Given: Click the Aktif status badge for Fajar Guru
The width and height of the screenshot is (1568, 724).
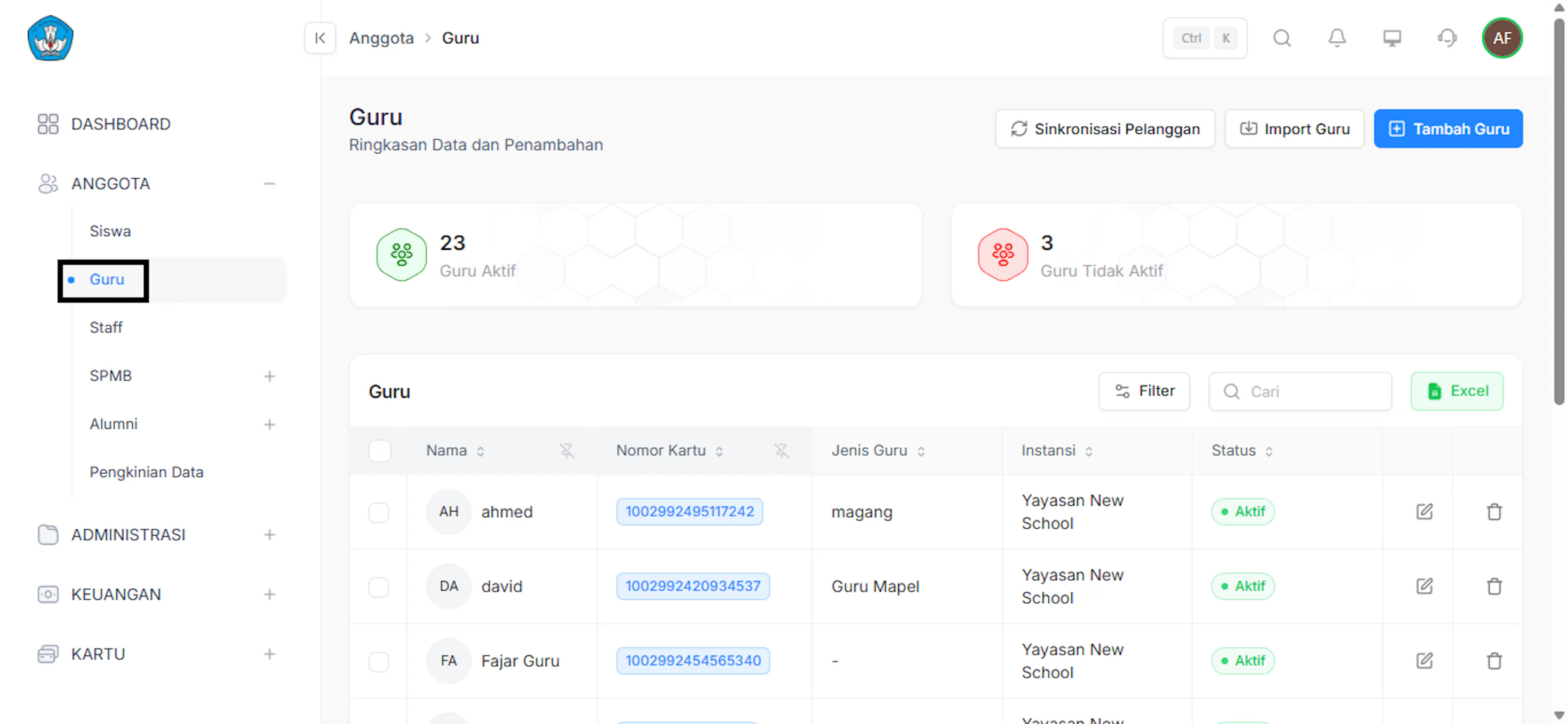Looking at the screenshot, I should [1242, 661].
